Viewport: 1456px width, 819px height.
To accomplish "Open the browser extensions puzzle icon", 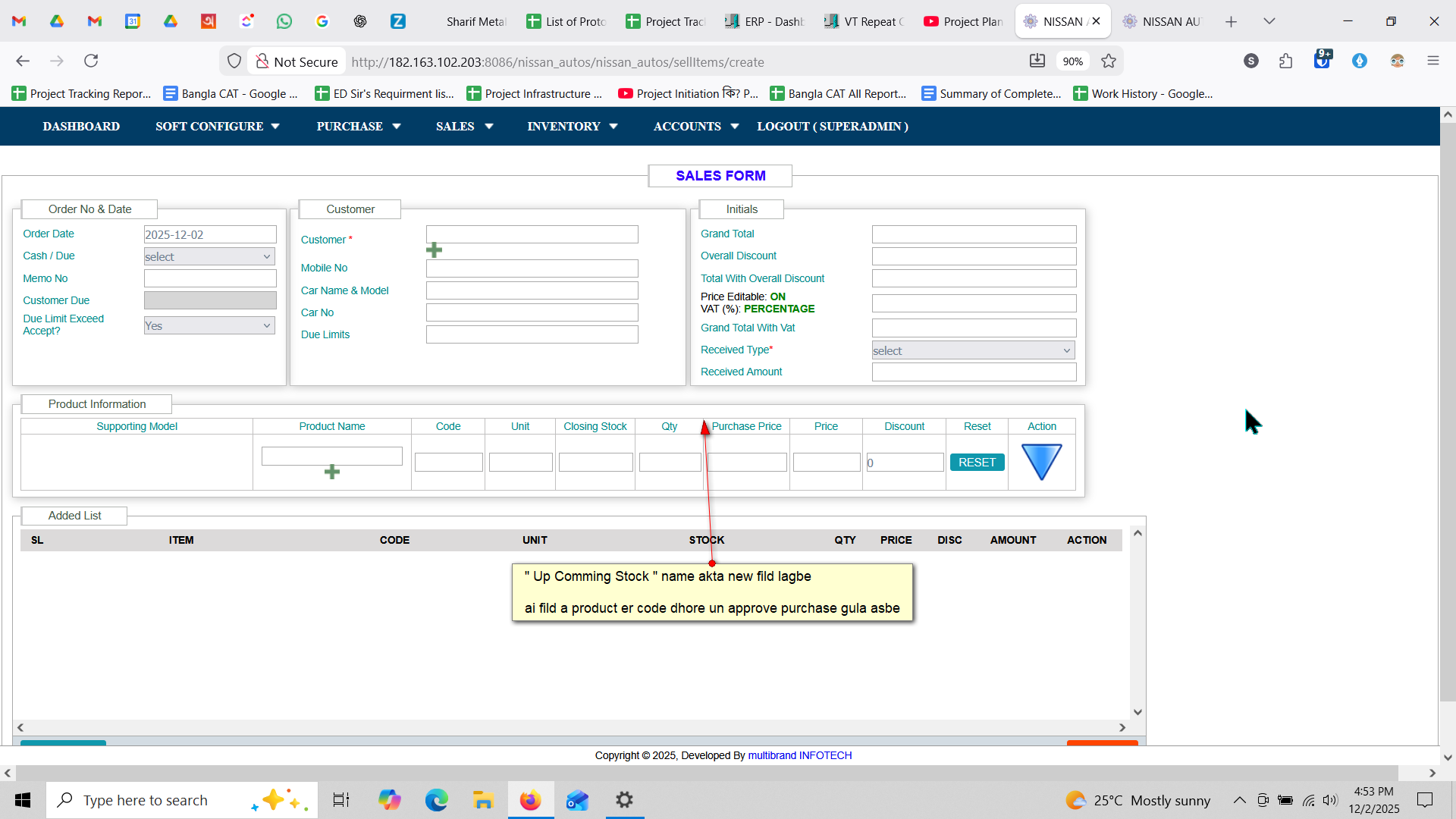I will click(1285, 61).
